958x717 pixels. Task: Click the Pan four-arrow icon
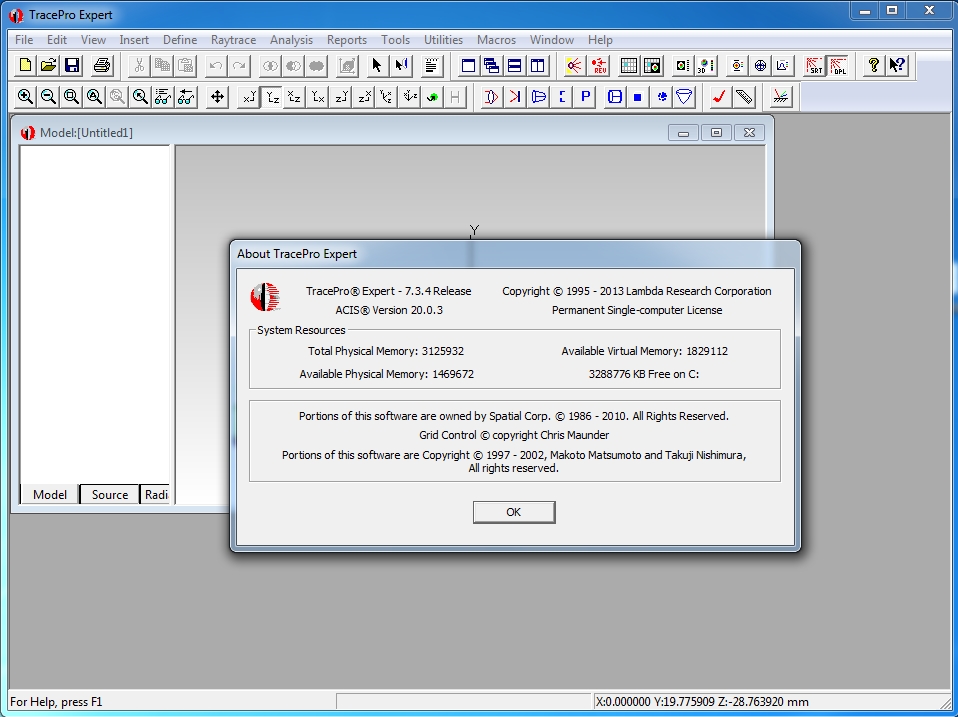point(217,96)
